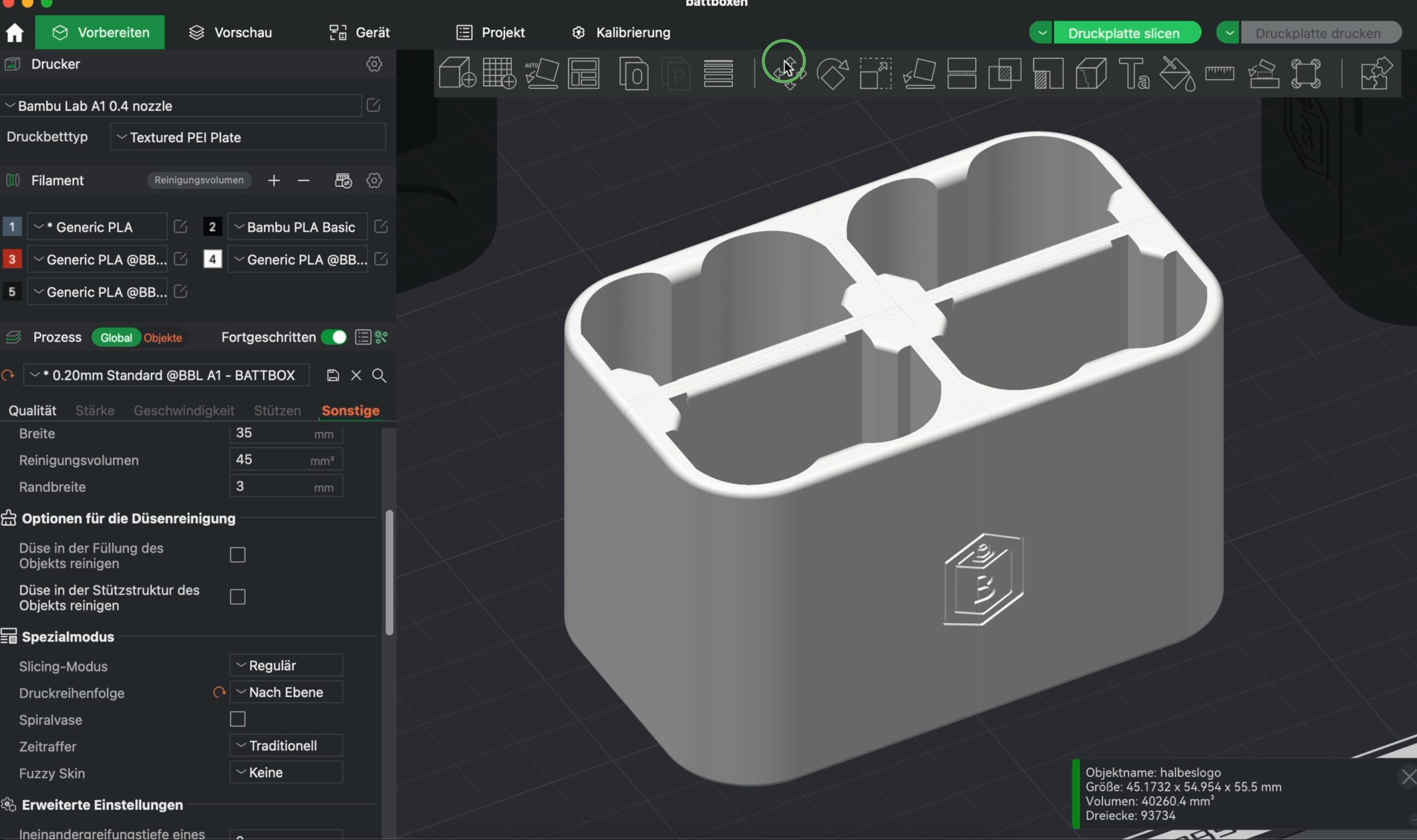Open the Zeitraffer Traditionell dropdown
Screen dimensions: 1417x840
pos(287,745)
